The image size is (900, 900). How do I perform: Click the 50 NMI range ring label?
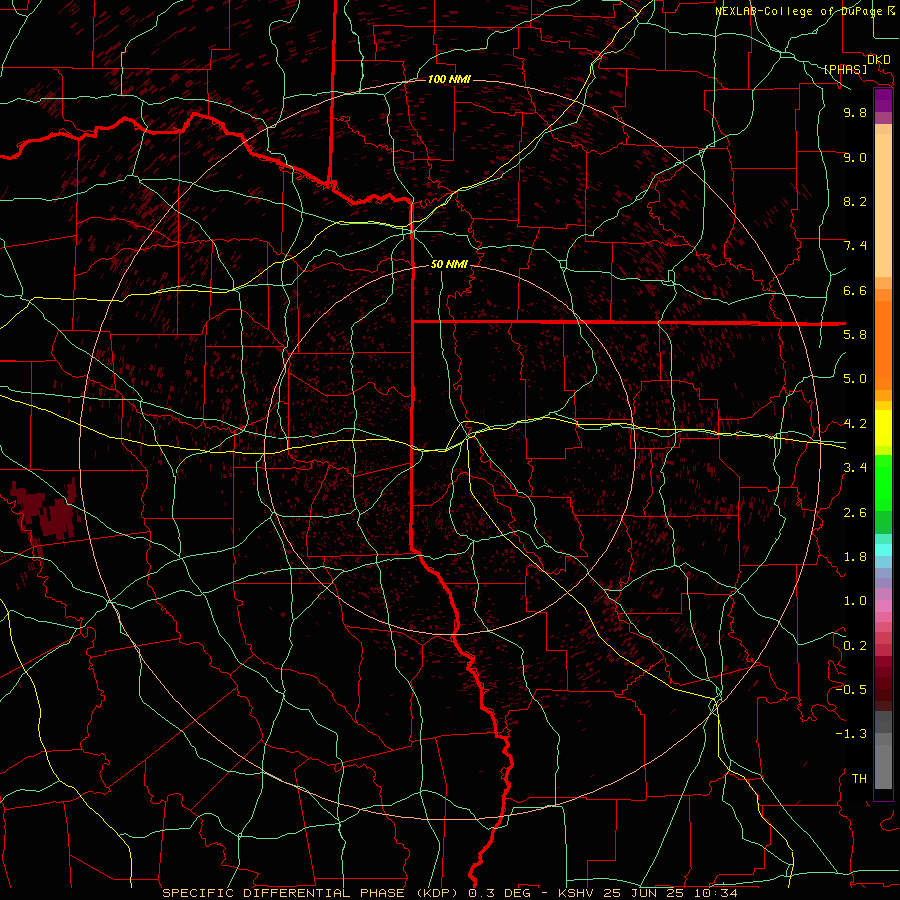[x=449, y=265]
